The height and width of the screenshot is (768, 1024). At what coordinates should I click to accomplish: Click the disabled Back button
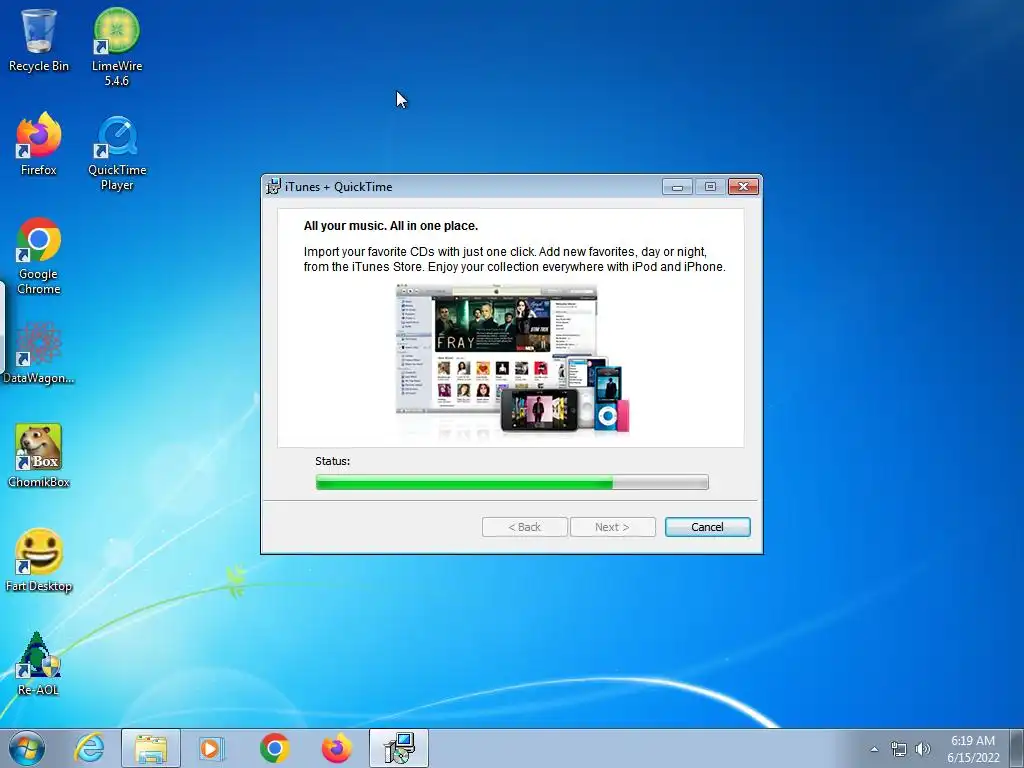tap(524, 527)
